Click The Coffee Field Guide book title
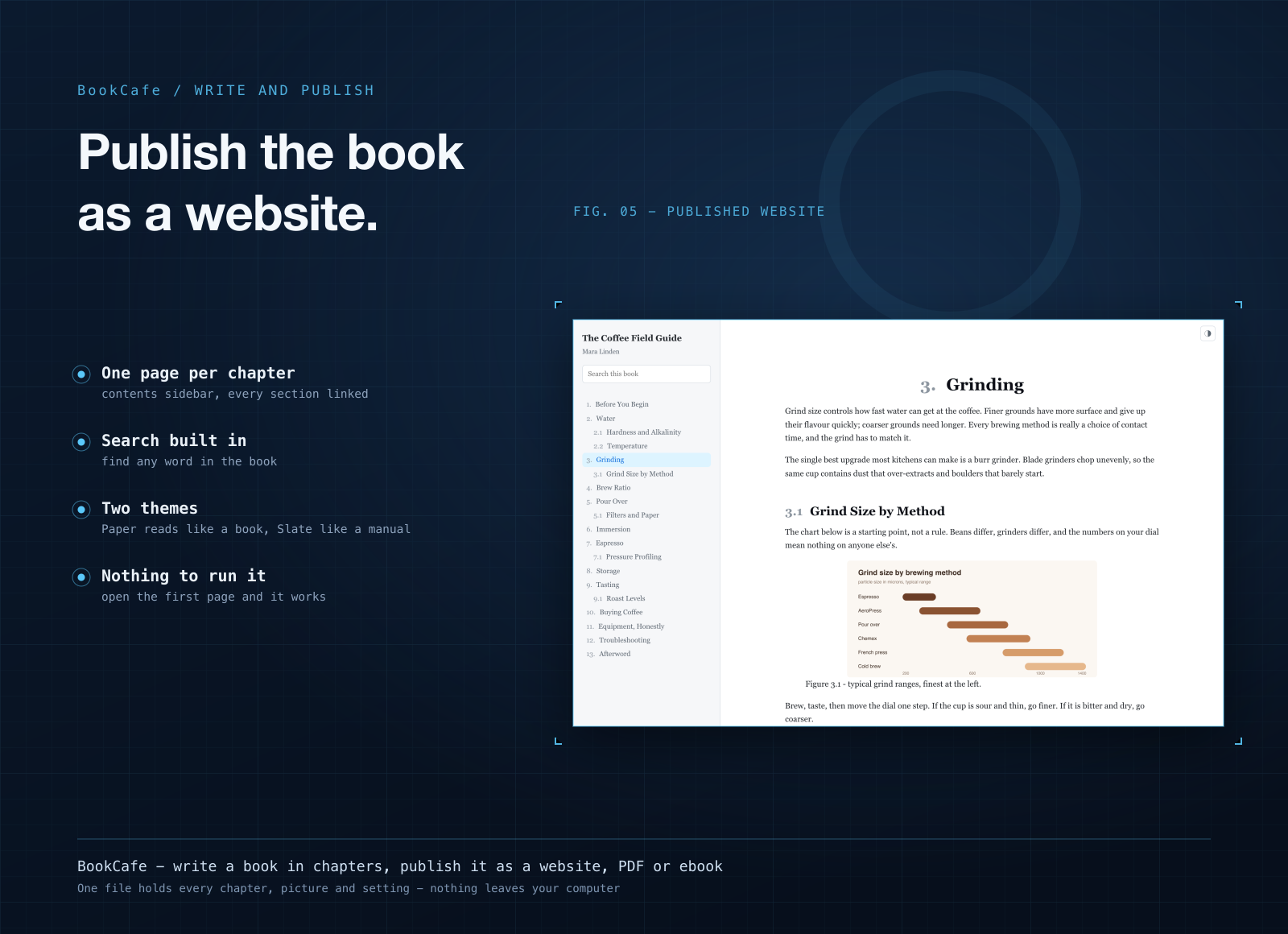This screenshot has height=934, width=1288. coord(632,338)
